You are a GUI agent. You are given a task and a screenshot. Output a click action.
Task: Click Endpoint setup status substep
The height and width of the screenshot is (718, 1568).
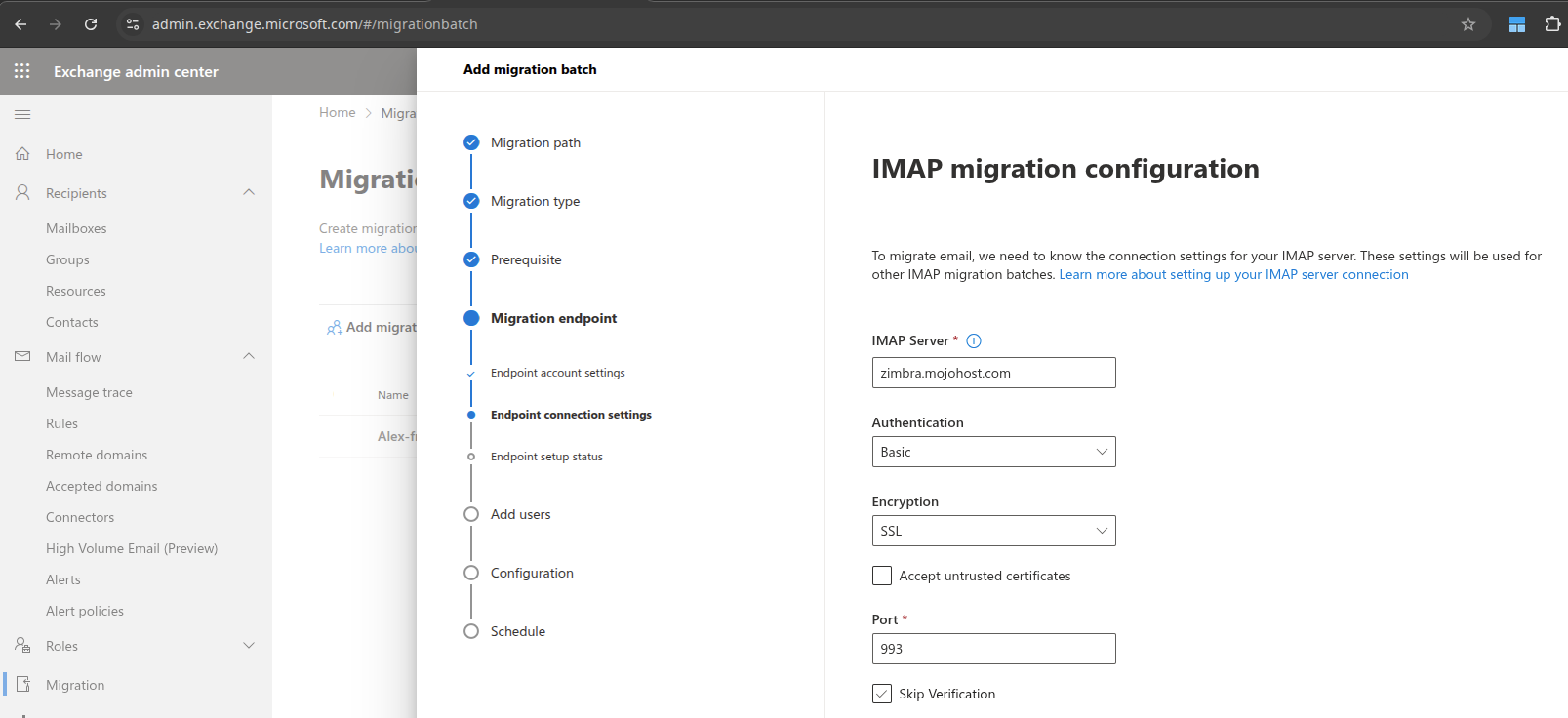(546, 457)
